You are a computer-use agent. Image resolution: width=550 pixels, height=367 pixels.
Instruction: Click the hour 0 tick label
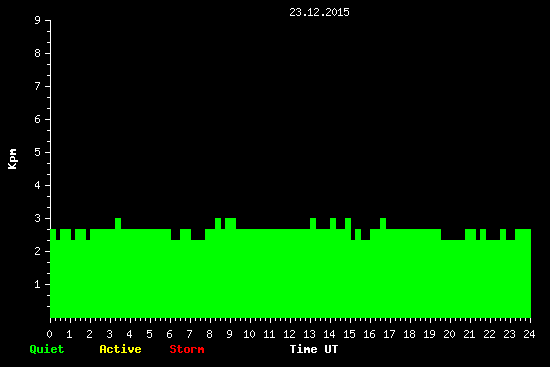pyautogui.click(x=49, y=334)
